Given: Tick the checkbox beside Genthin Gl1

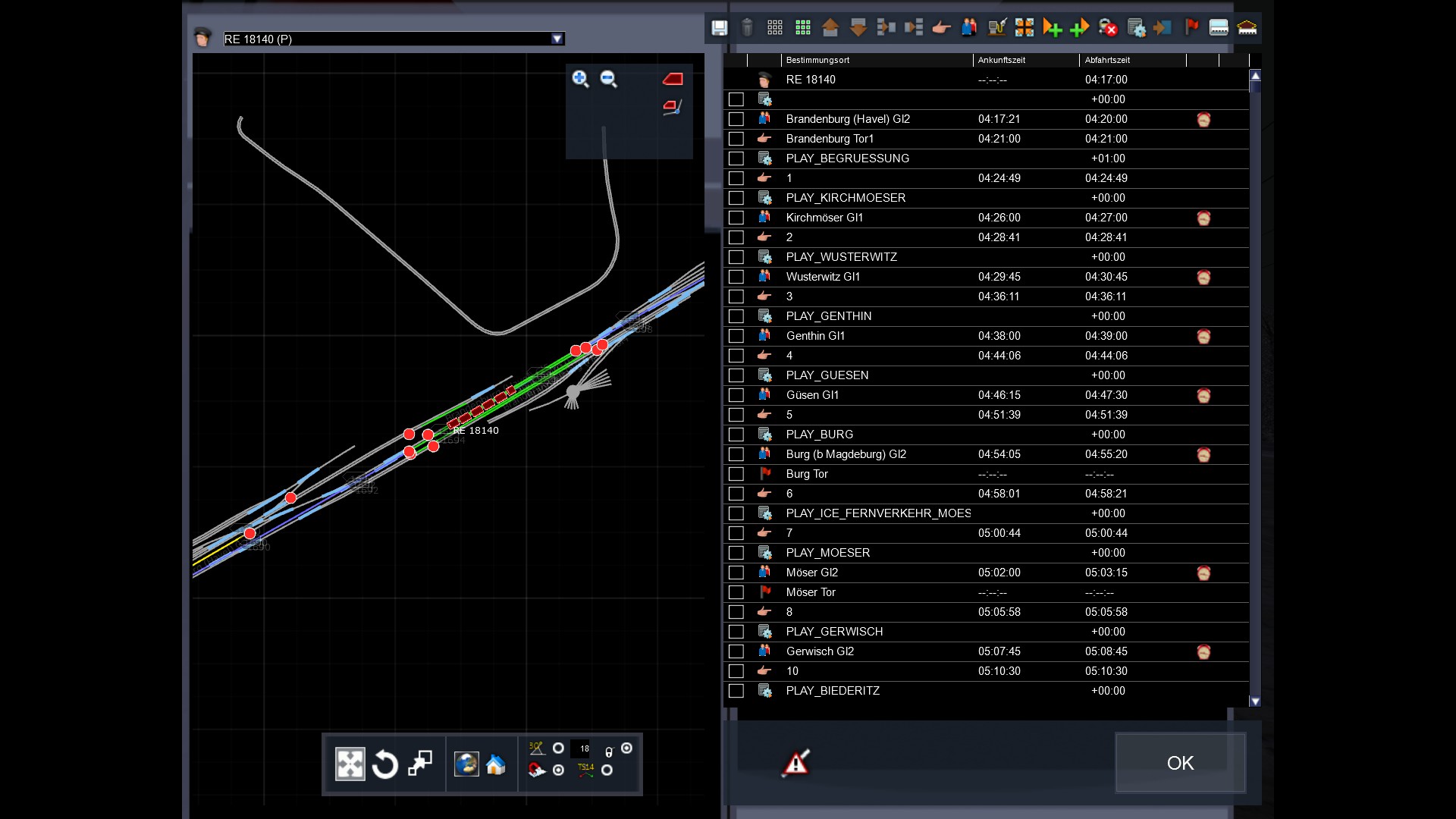Looking at the screenshot, I should point(736,336).
